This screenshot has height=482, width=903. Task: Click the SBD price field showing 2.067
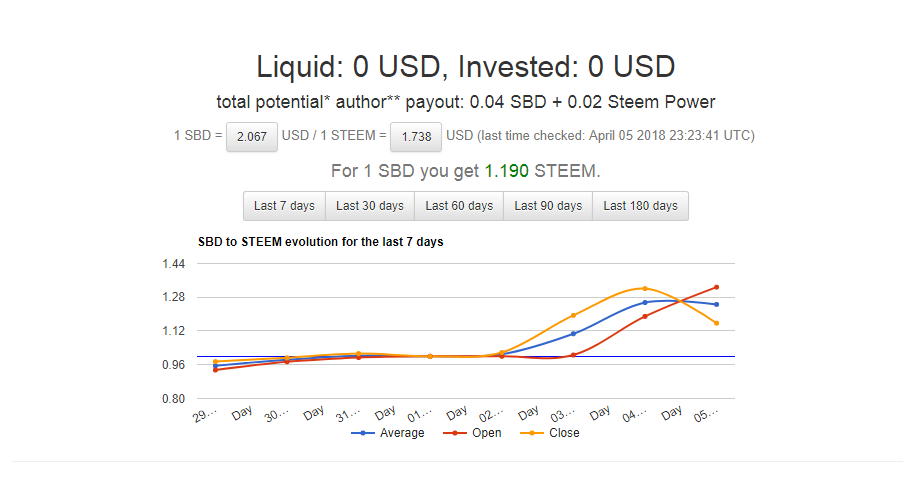251,136
